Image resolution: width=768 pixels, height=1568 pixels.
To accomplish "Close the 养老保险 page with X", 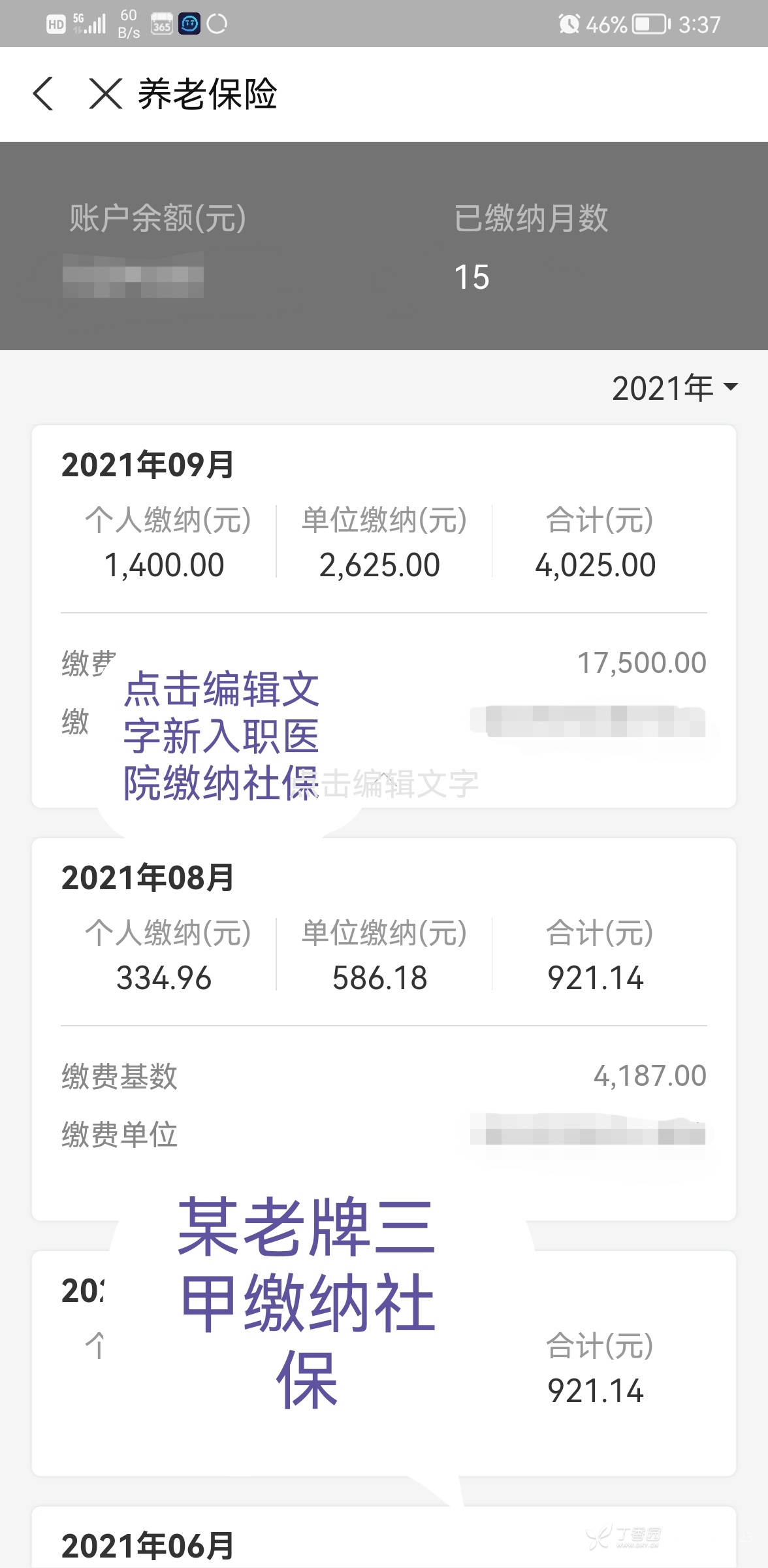I will coord(105,93).
